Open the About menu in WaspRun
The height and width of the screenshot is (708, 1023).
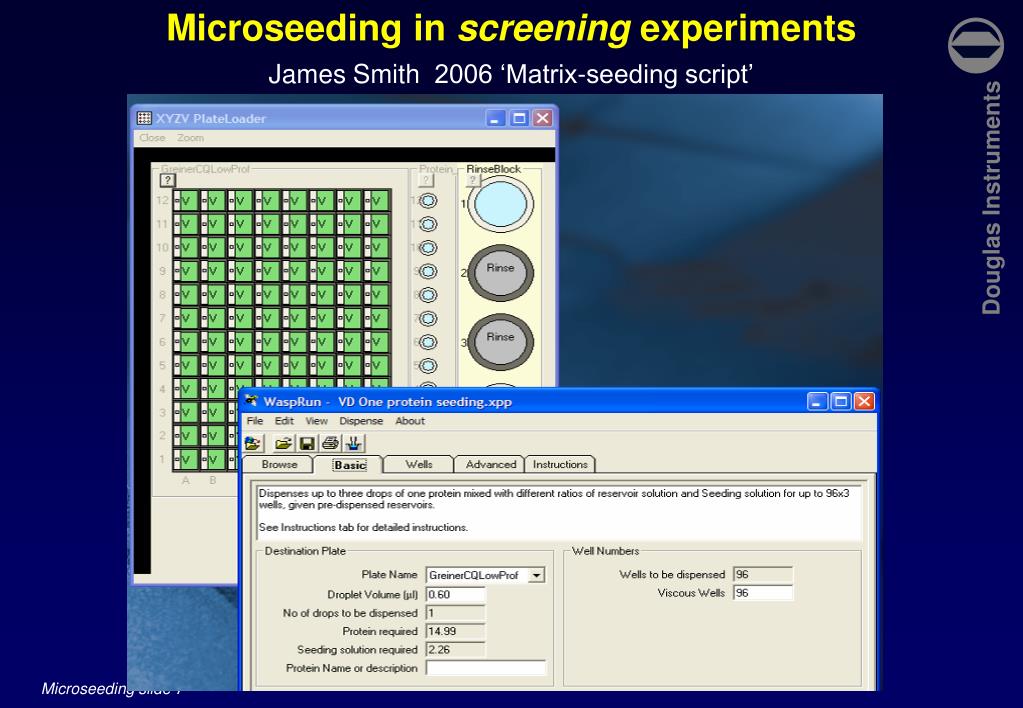click(x=410, y=421)
